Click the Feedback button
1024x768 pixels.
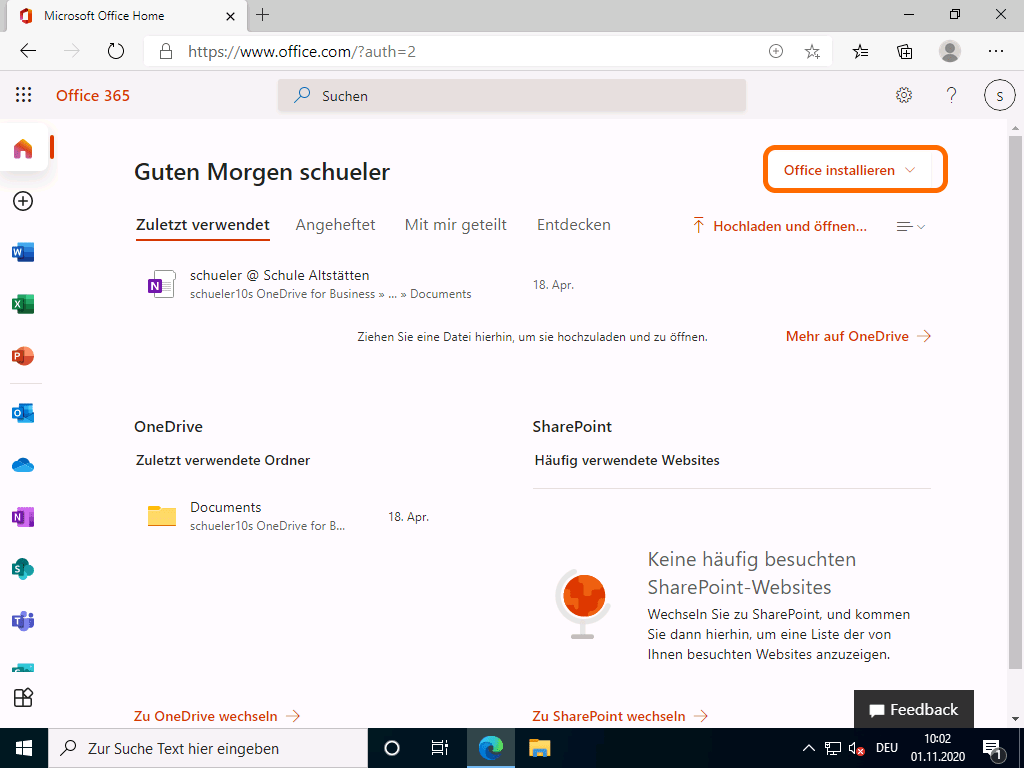(x=913, y=709)
